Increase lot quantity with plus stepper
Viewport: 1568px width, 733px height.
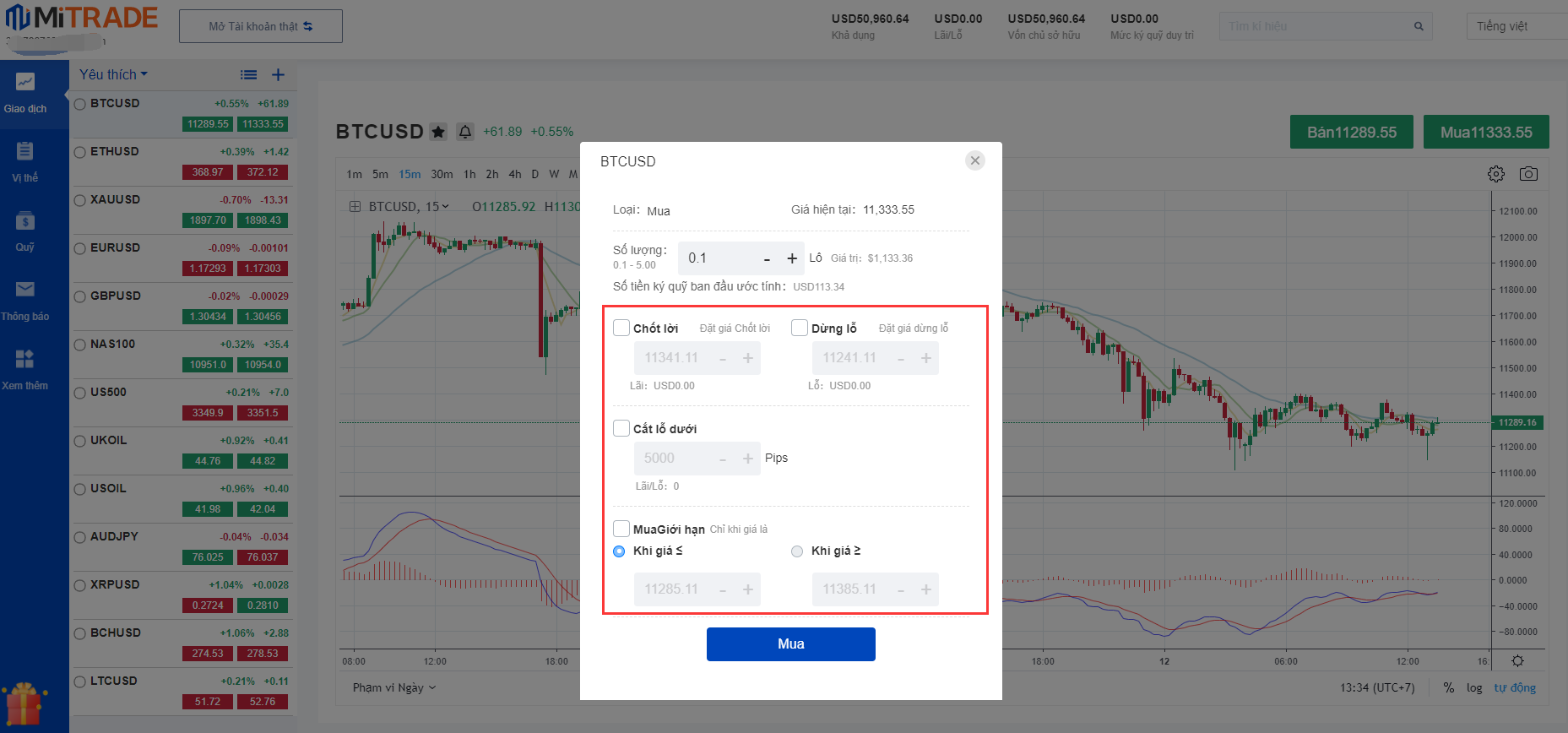click(x=792, y=258)
